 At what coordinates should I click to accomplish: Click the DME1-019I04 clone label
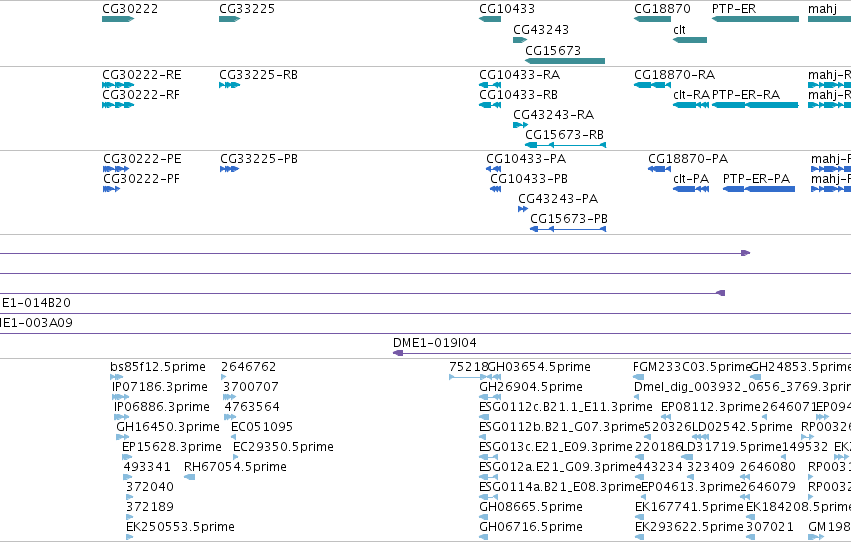click(x=435, y=343)
